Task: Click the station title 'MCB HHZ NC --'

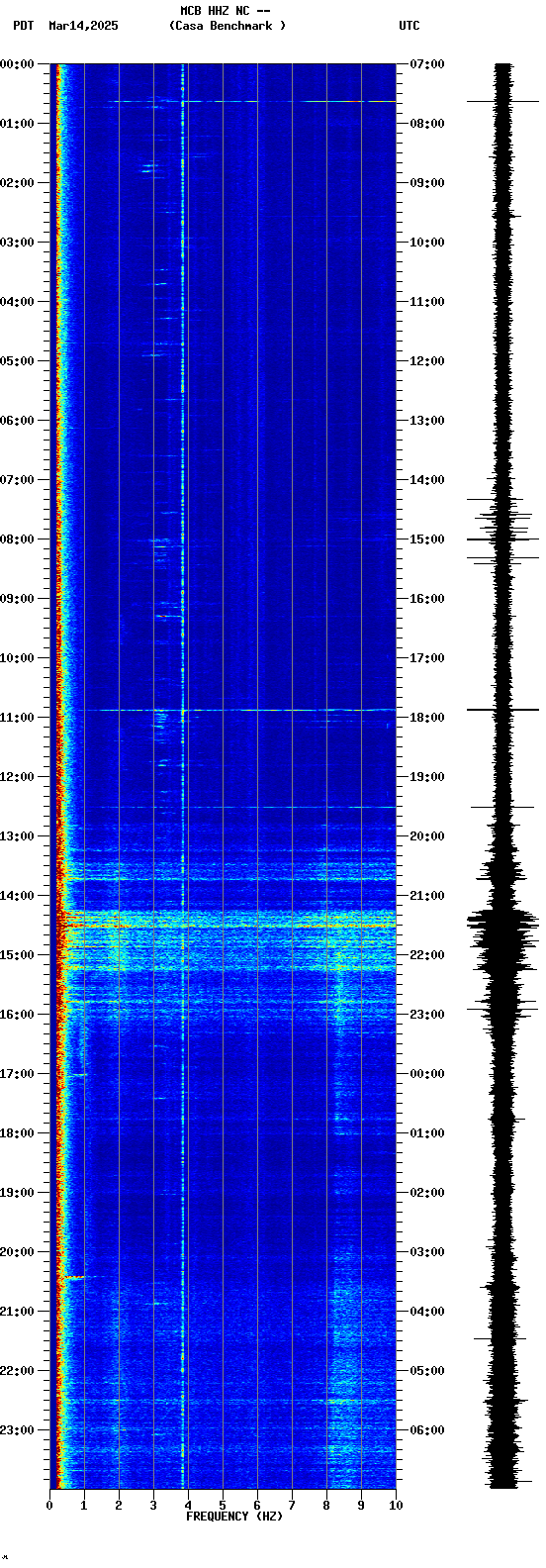Action: (226, 11)
